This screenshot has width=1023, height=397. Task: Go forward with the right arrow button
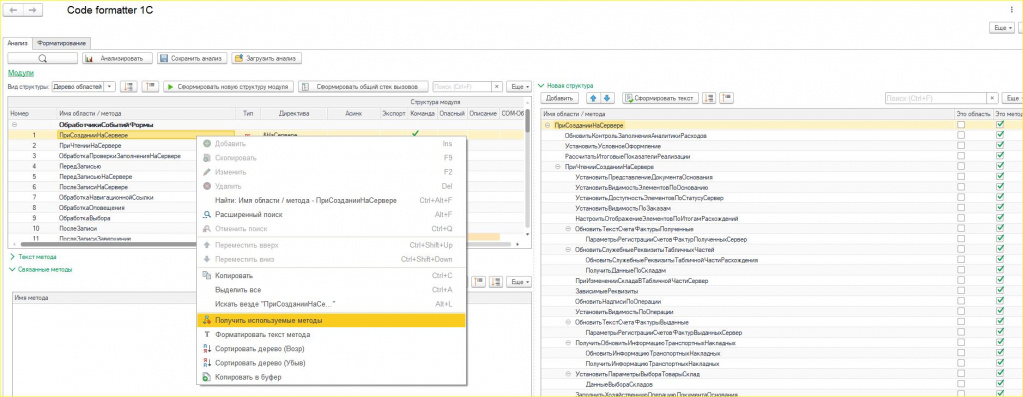pyautogui.click(x=33, y=10)
